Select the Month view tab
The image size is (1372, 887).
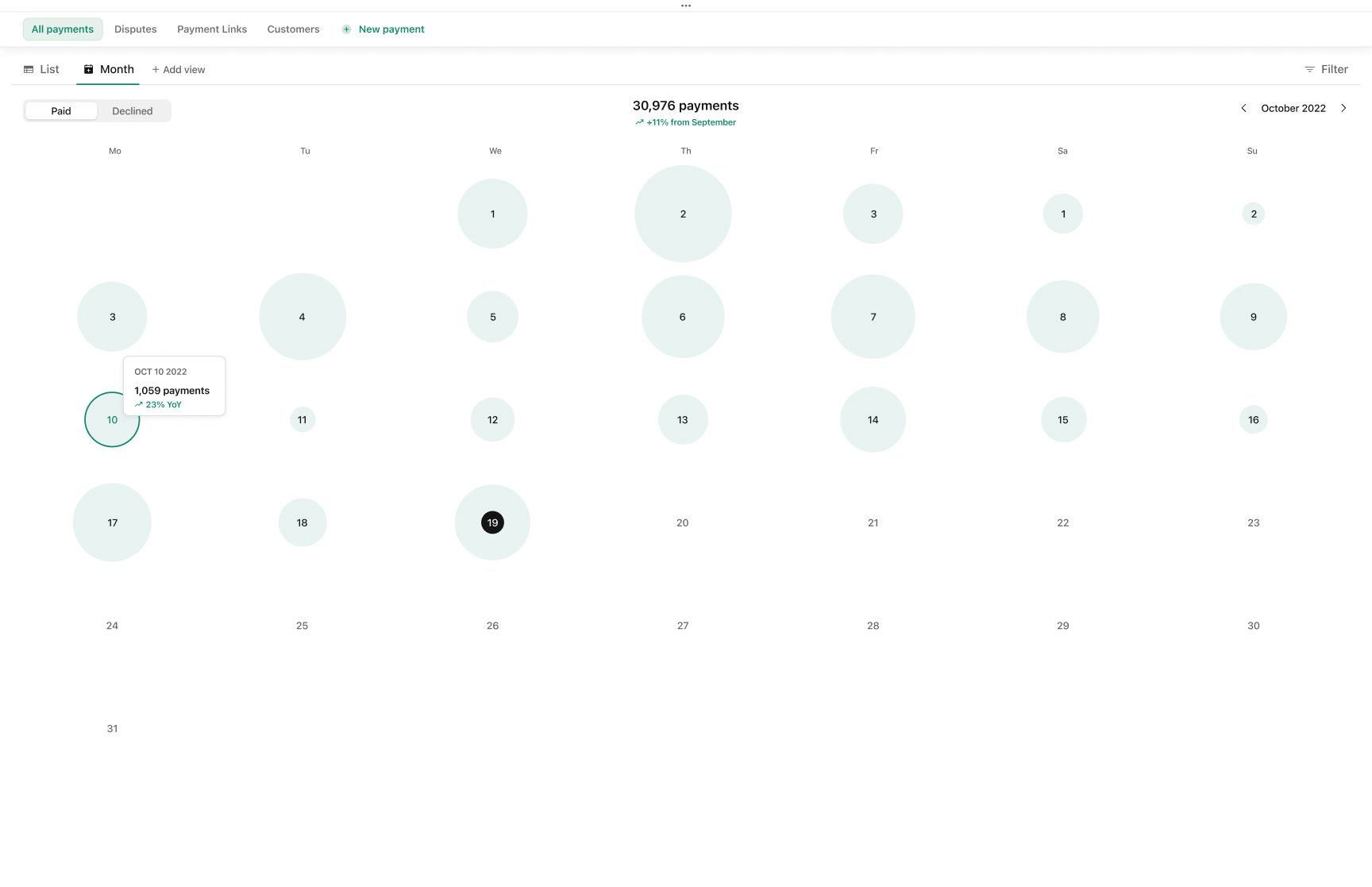109,70
